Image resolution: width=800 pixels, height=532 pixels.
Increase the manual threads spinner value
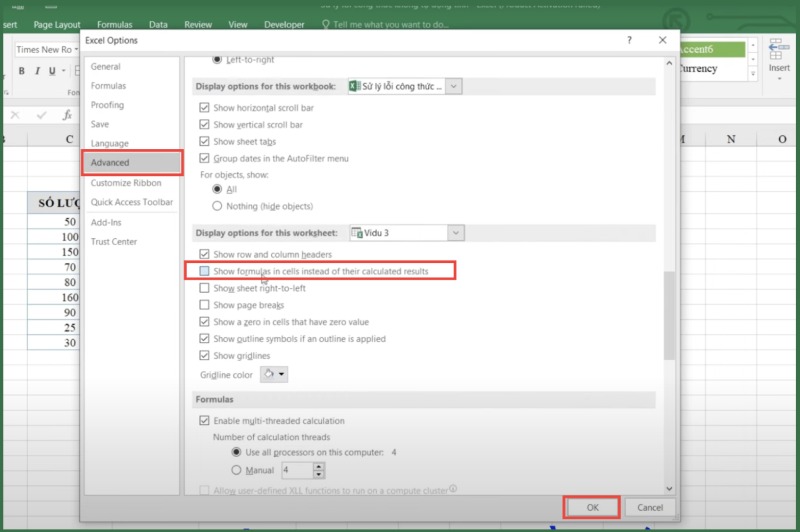point(318,466)
